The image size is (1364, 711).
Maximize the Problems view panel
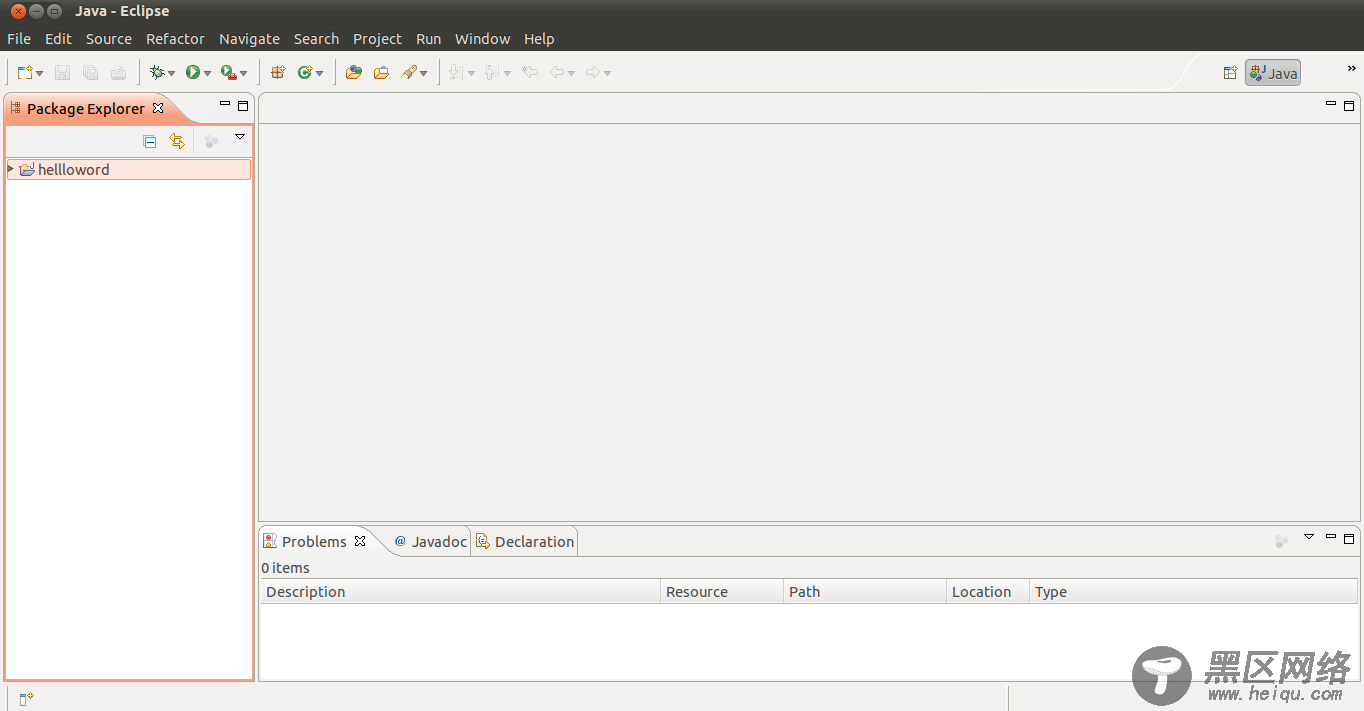click(x=1349, y=538)
